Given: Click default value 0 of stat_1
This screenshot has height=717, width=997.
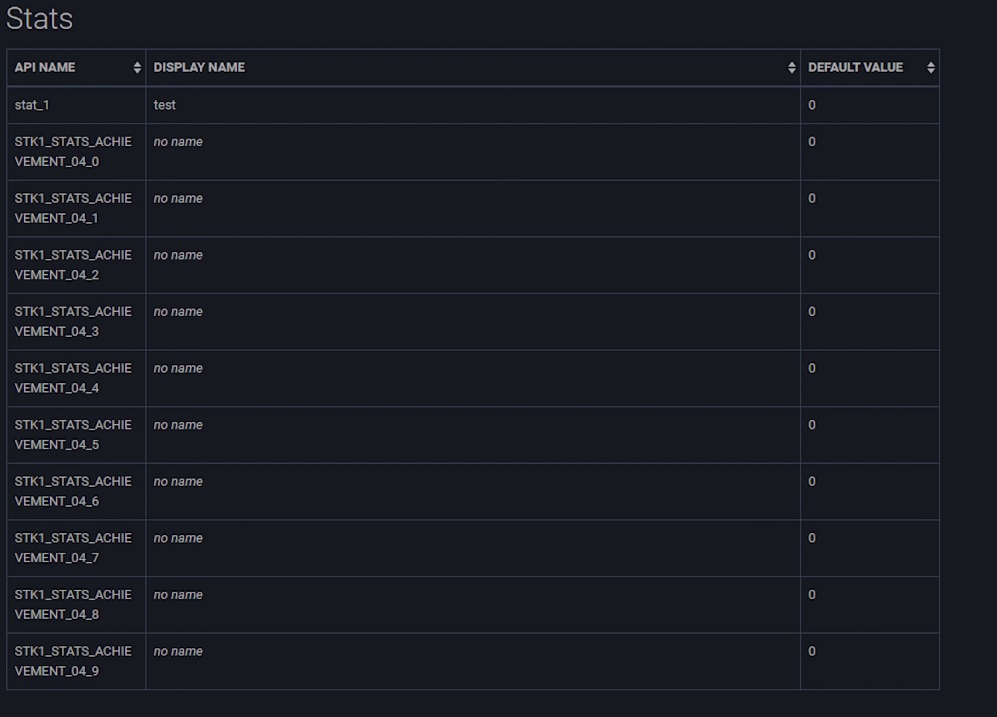Looking at the screenshot, I should 812,105.
